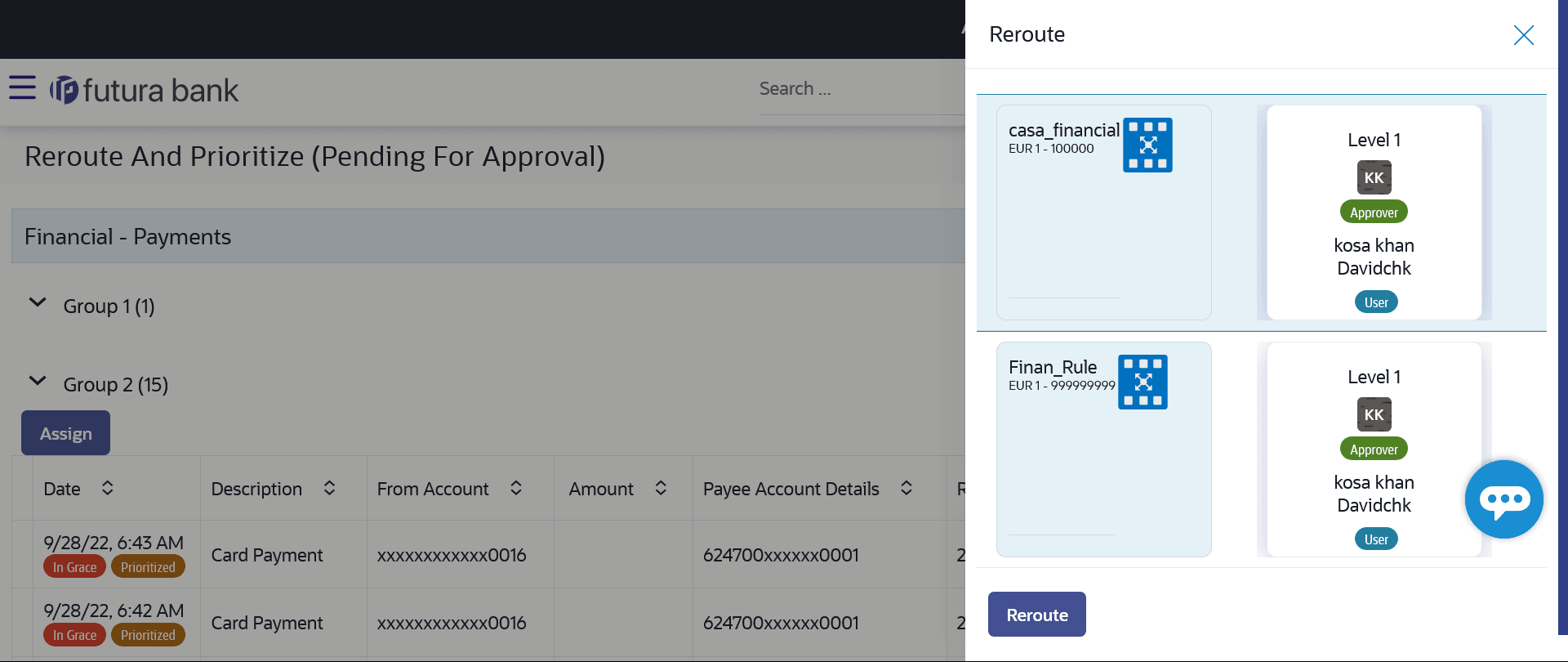Click Prioritized tag on 6:43 AM row
Image resolution: width=1568 pixels, height=662 pixels.
click(148, 567)
